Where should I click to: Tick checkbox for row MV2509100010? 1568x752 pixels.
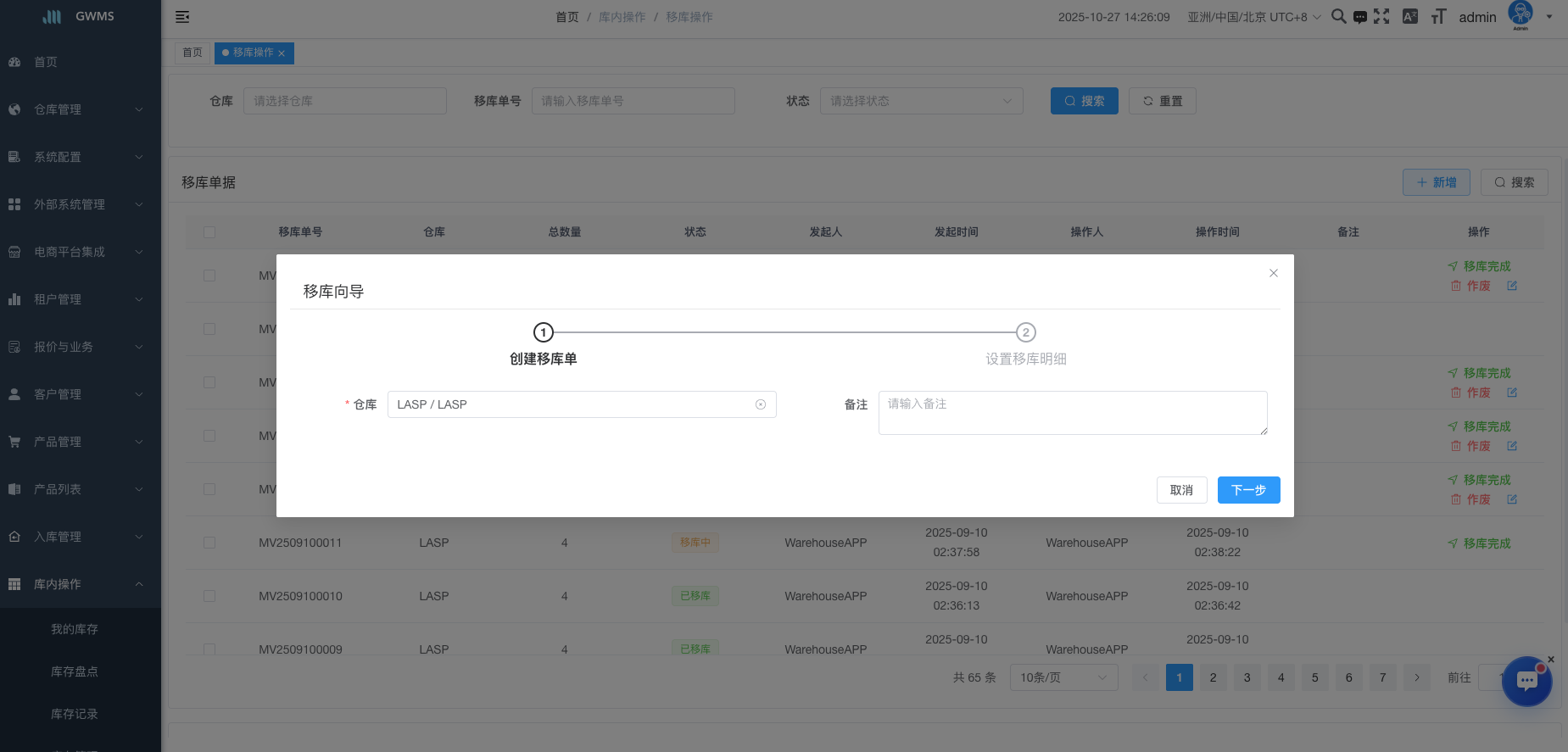point(209,596)
